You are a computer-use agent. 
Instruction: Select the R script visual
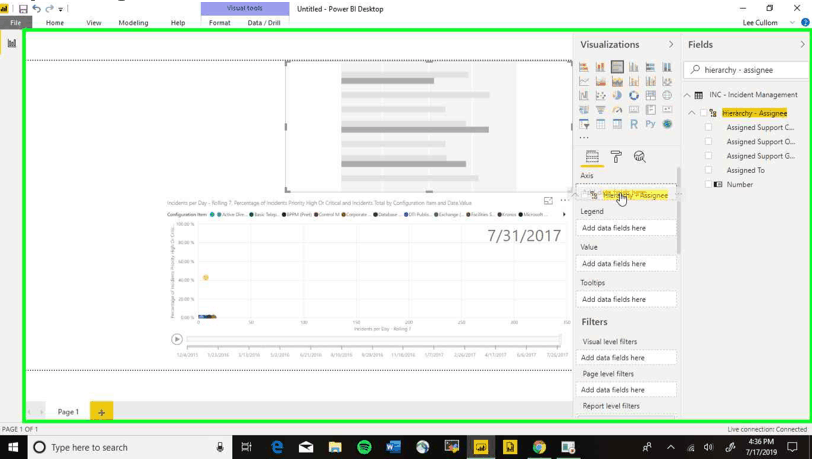click(634, 124)
